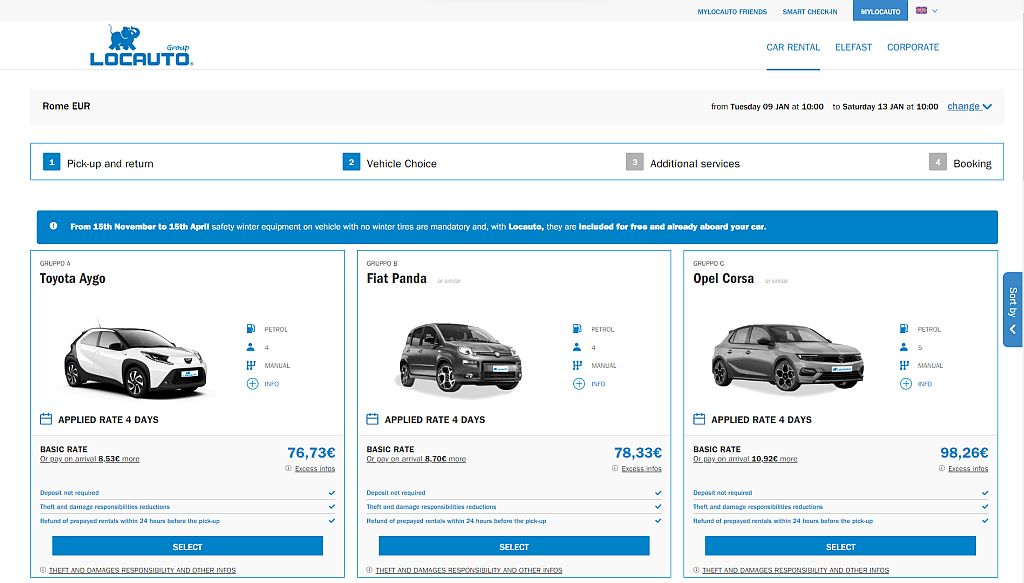Viewport: 1024px width, 583px height.
Task: Click the INFO icon on the Opel Corsa card
Action: pyautogui.click(x=904, y=383)
